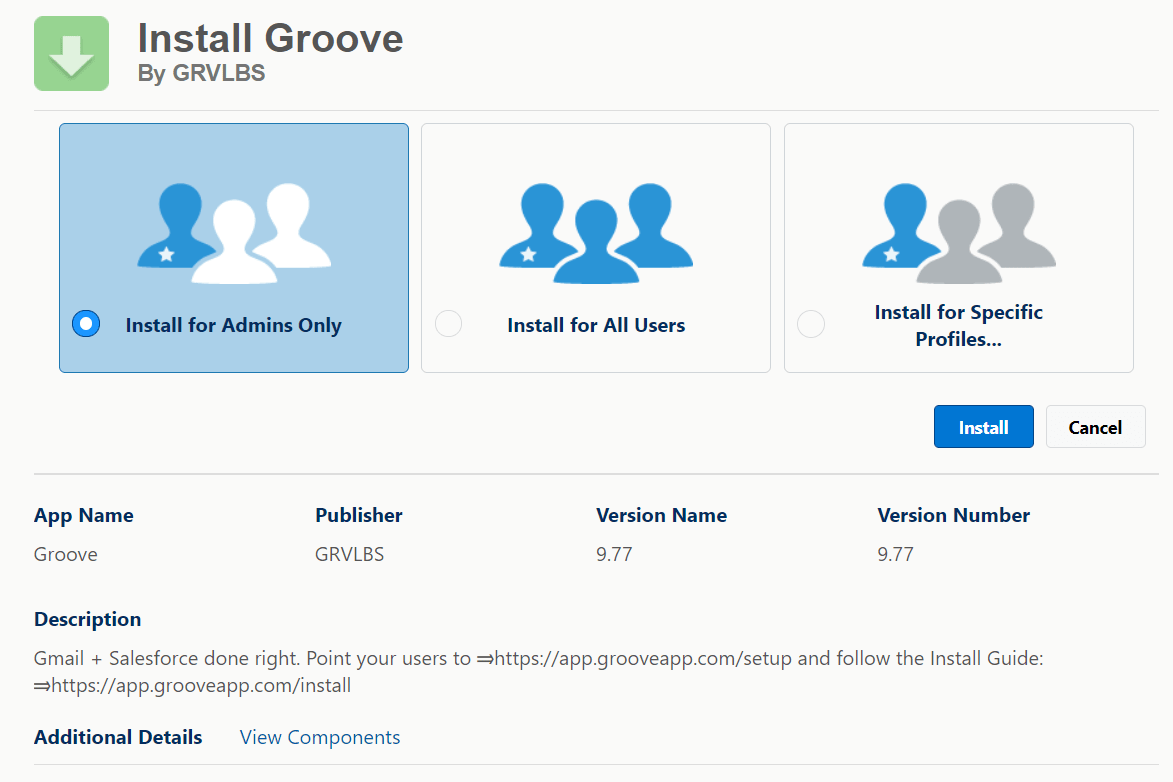Screen dimensions: 1173x782
Task: Click the Install for All Users label
Action: (596, 325)
